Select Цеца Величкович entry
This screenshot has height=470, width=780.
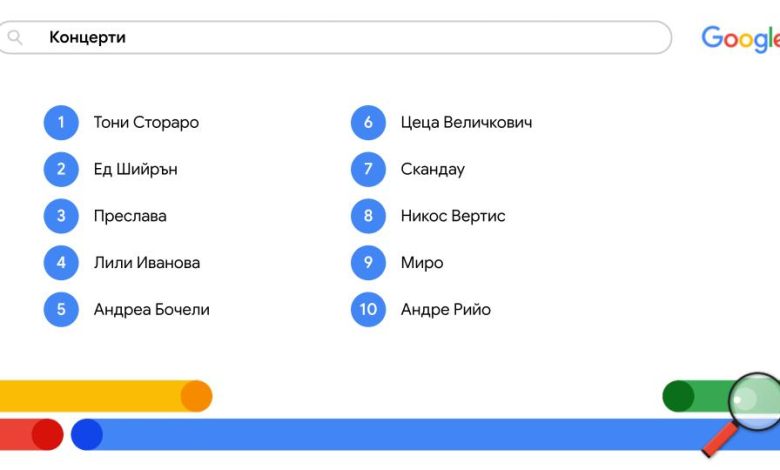coord(467,122)
